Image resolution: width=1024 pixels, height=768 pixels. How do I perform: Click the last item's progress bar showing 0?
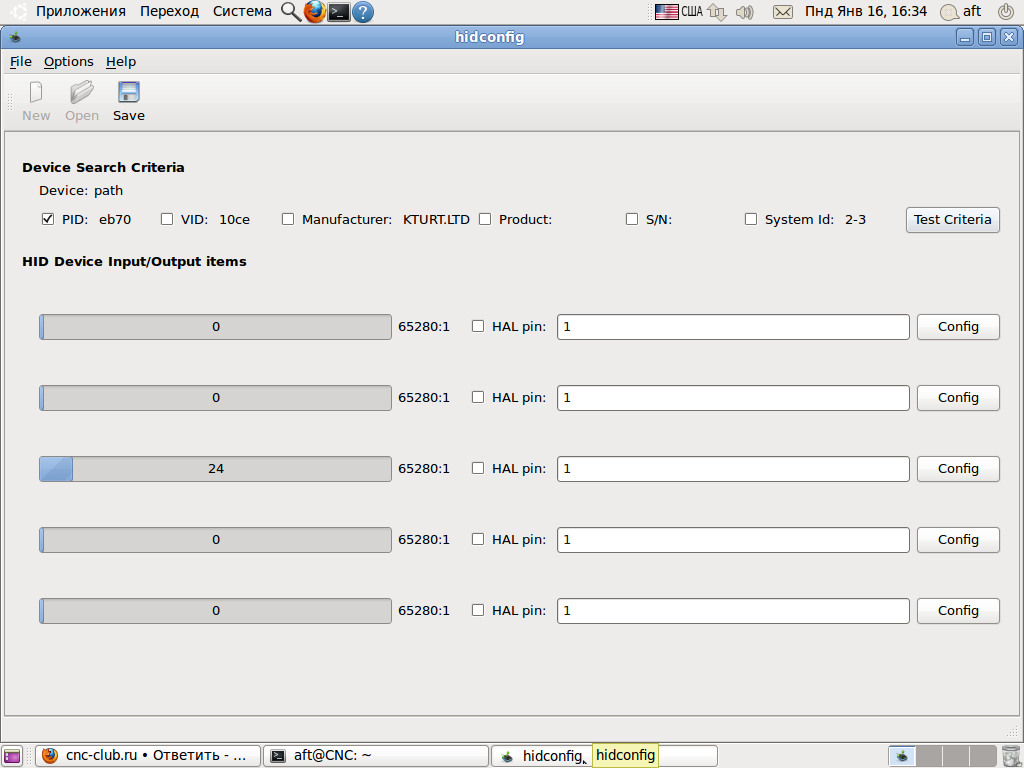tap(216, 611)
